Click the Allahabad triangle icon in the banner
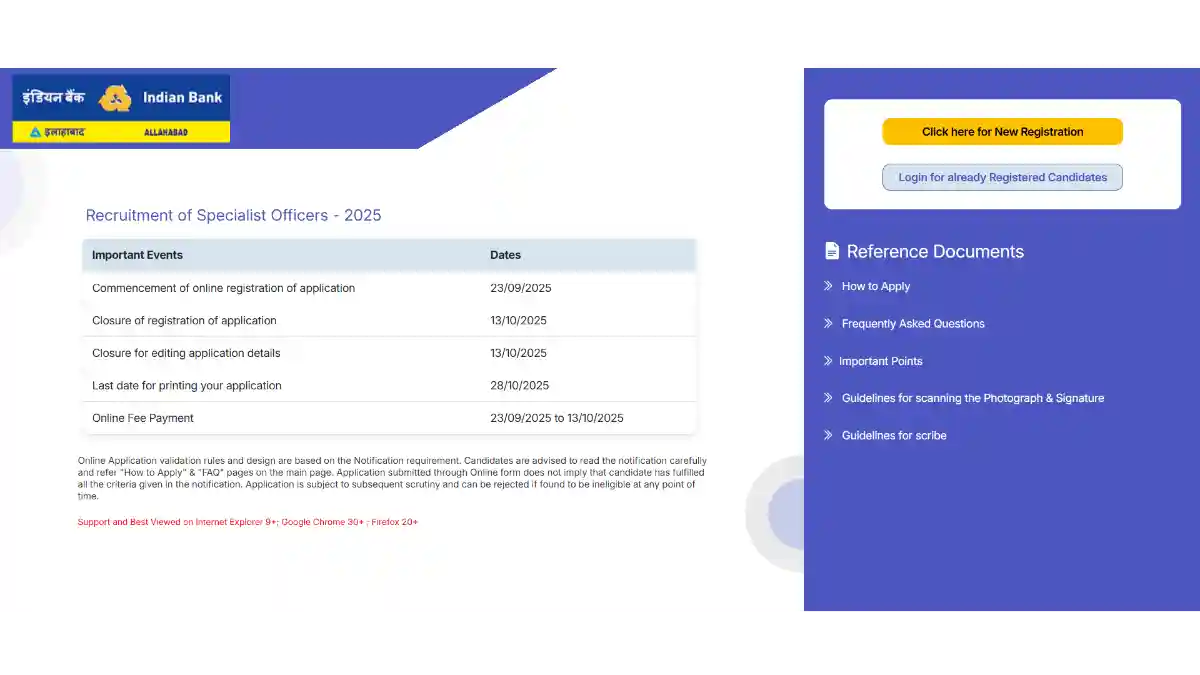Viewport: 1200px width, 675px height. click(x=36, y=132)
